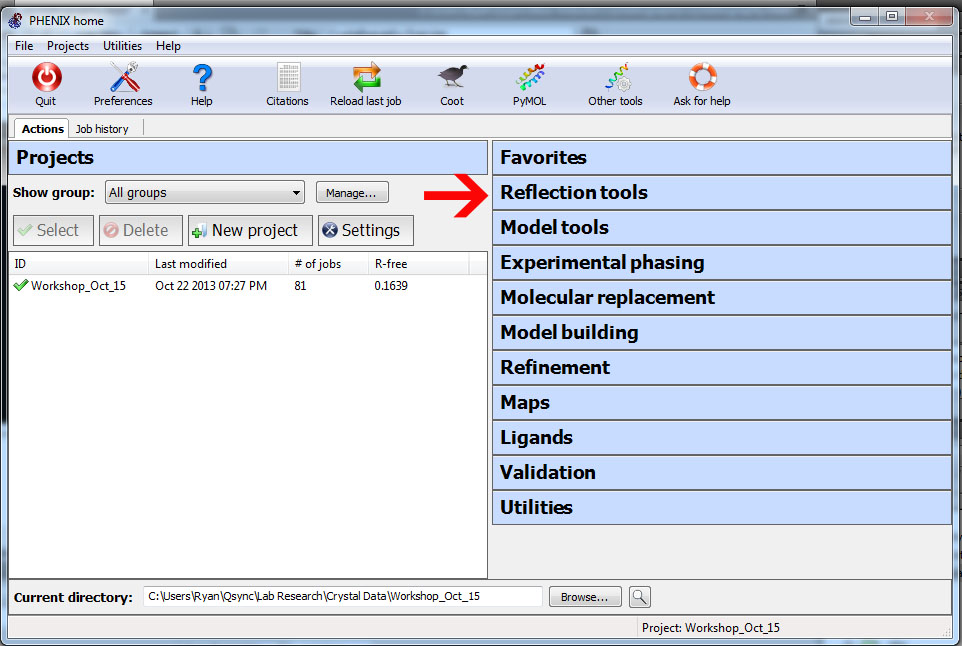Click the Quit power icon
This screenshot has height=646, width=962.
[46, 78]
